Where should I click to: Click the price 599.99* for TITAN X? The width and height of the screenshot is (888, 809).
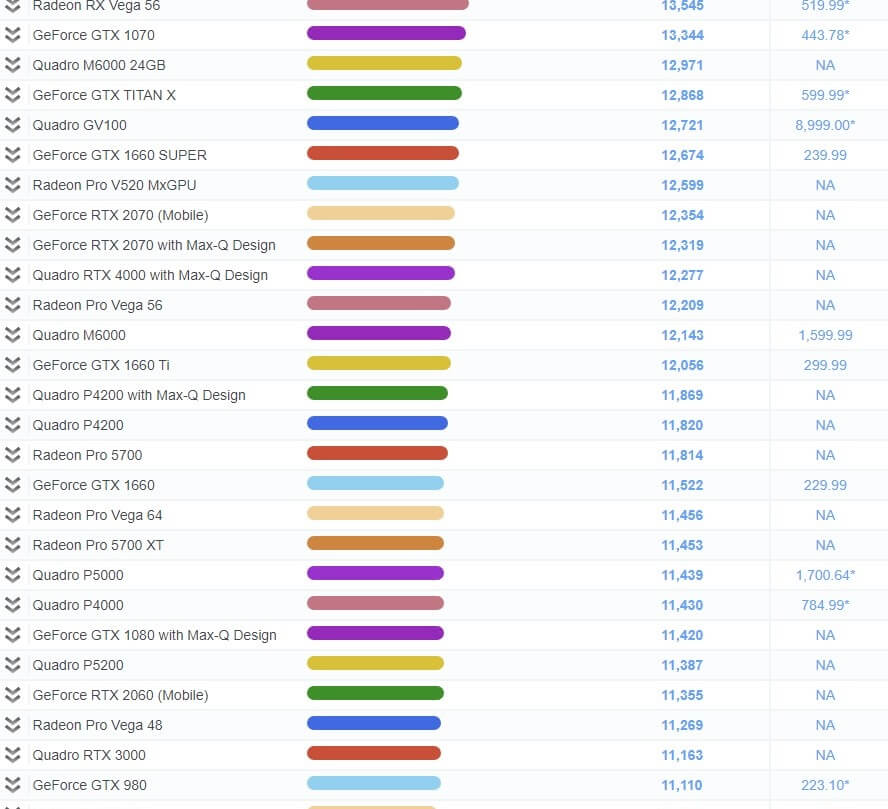tap(825, 95)
